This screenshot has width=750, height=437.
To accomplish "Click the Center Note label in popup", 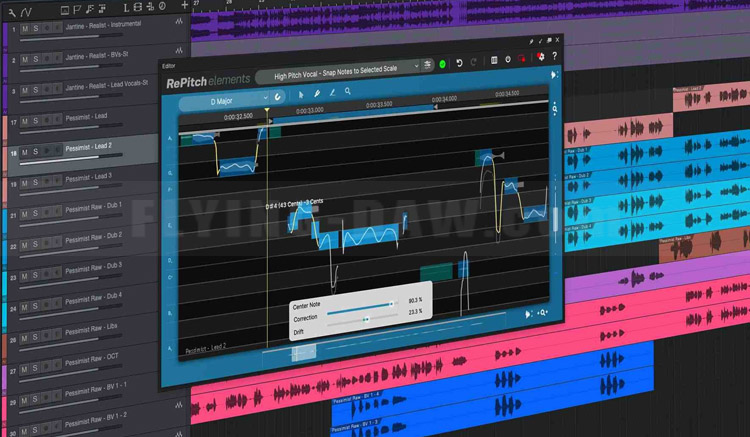I will (x=307, y=306).
